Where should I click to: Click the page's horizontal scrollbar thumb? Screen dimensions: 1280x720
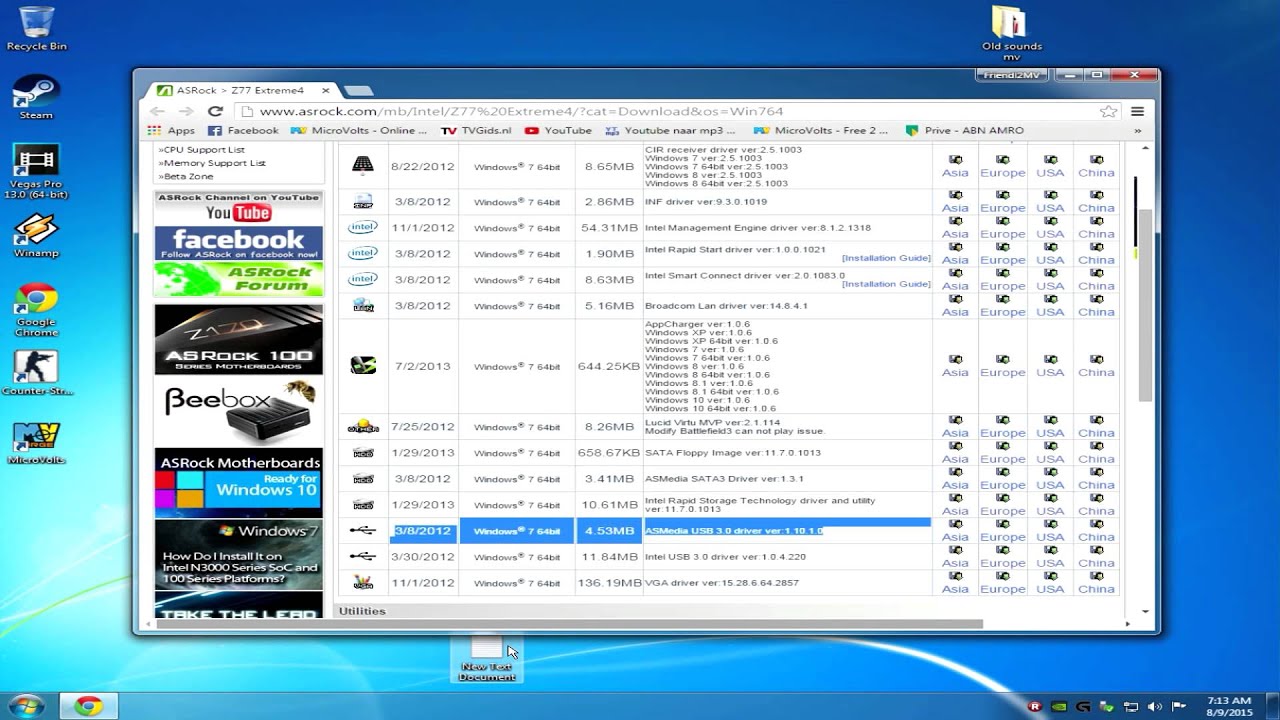point(570,624)
